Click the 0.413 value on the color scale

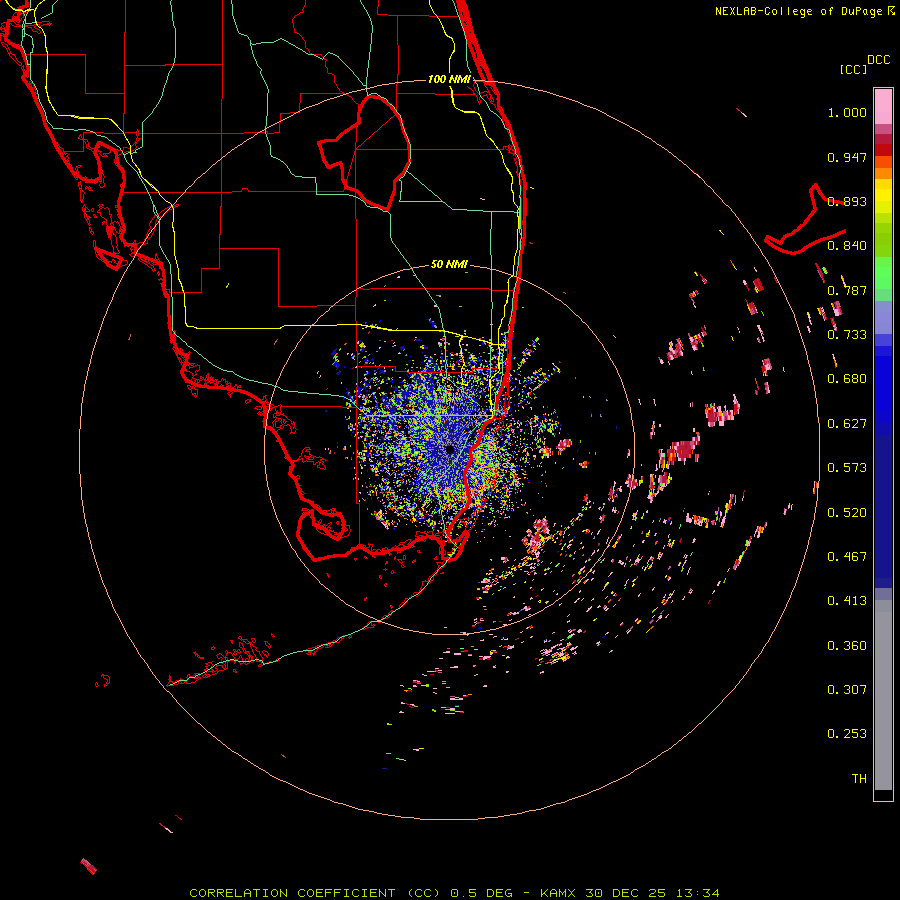pyautogui.click(x=847, y=601)
